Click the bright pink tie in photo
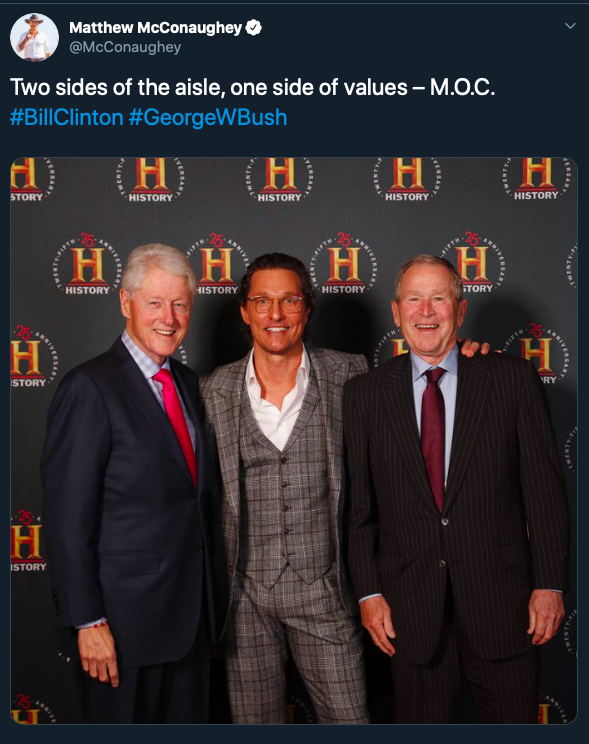This screenshot has width=589, height=744. [177, 421]
